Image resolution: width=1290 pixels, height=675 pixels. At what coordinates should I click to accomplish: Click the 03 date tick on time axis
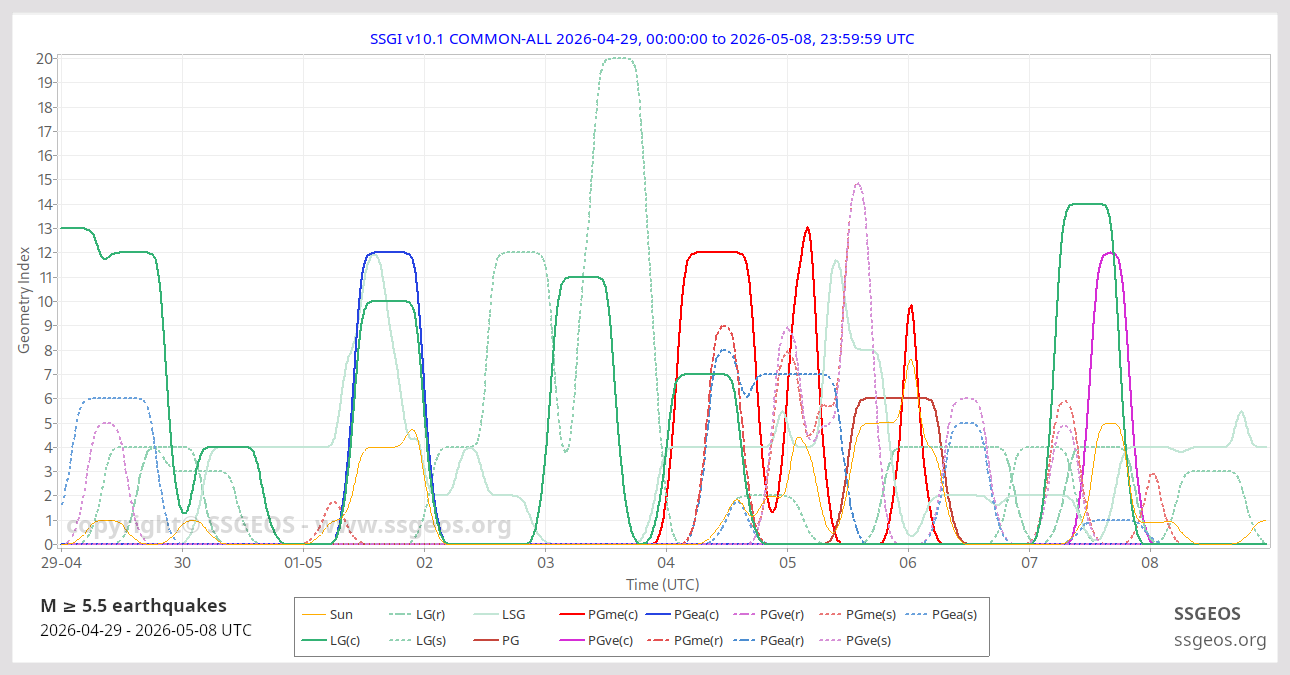[545, 564]
